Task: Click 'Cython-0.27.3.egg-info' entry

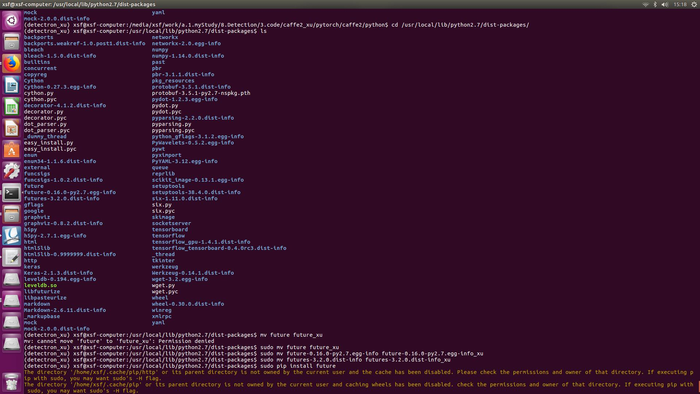Action: point(60,87)
